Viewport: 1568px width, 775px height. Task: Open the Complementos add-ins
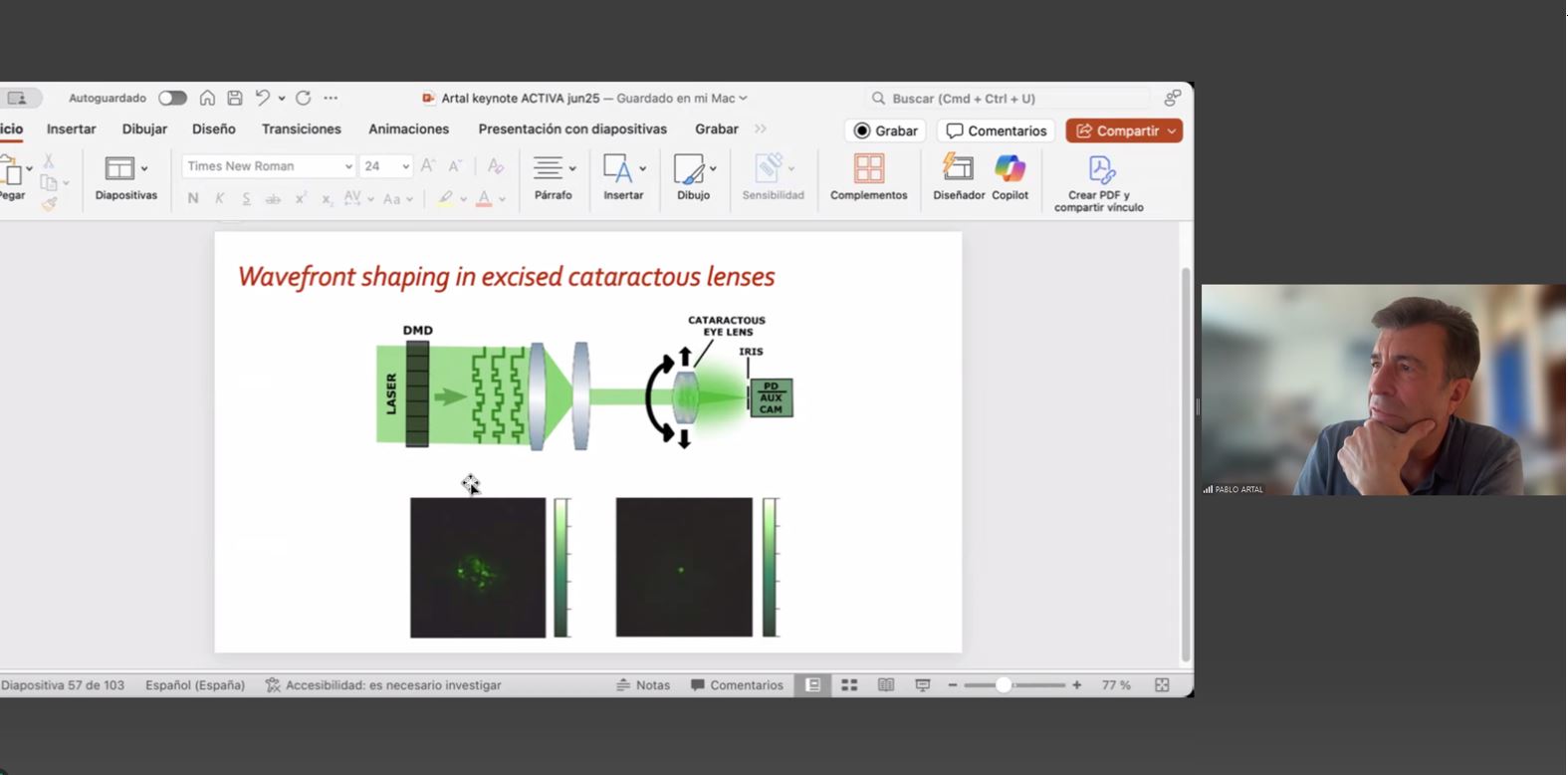868,178
